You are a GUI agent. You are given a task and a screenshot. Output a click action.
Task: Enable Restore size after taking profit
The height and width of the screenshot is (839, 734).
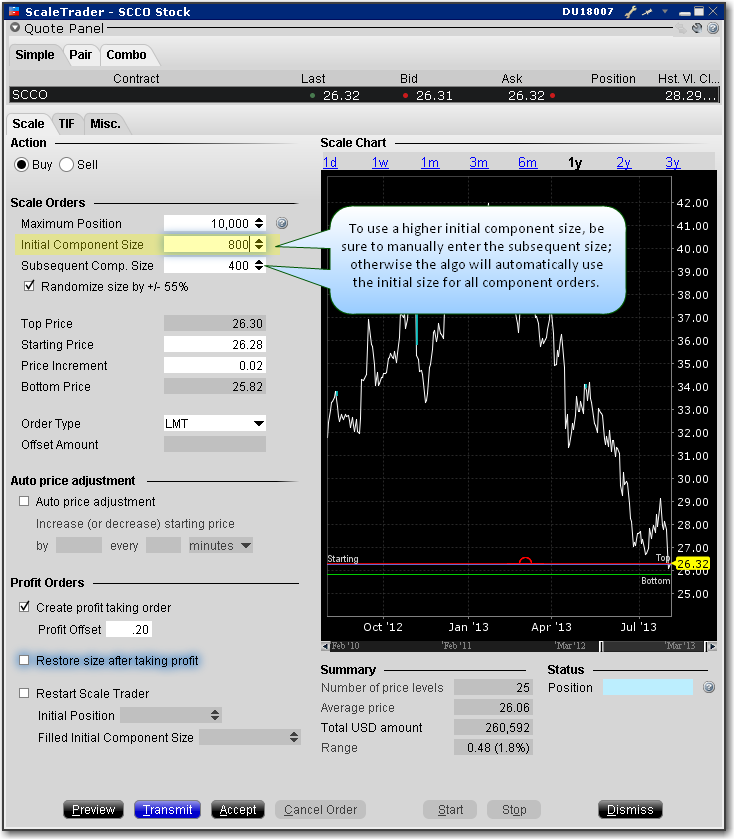pos(24,661)
